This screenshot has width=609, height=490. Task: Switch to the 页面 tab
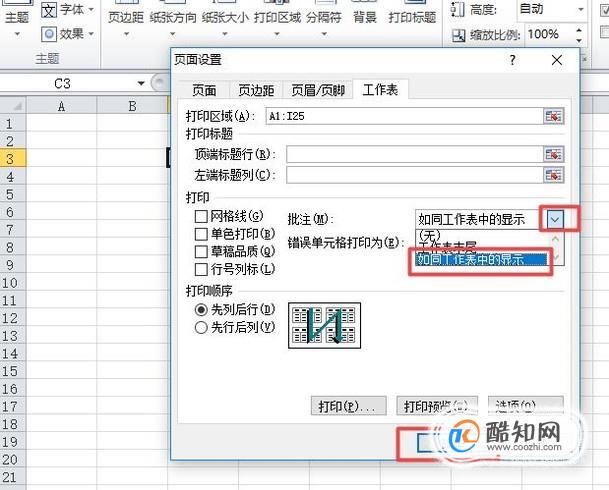(204, 90)
